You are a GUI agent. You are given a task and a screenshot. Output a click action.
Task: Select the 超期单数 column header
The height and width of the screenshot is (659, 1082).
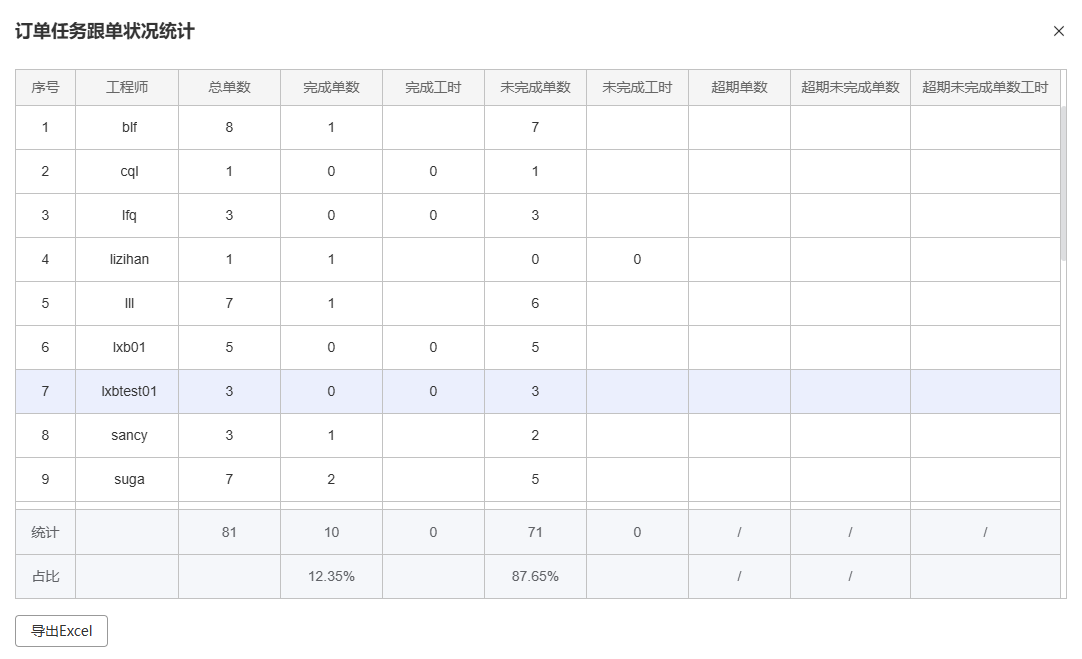pyautogui.click(x=739, y=88)
